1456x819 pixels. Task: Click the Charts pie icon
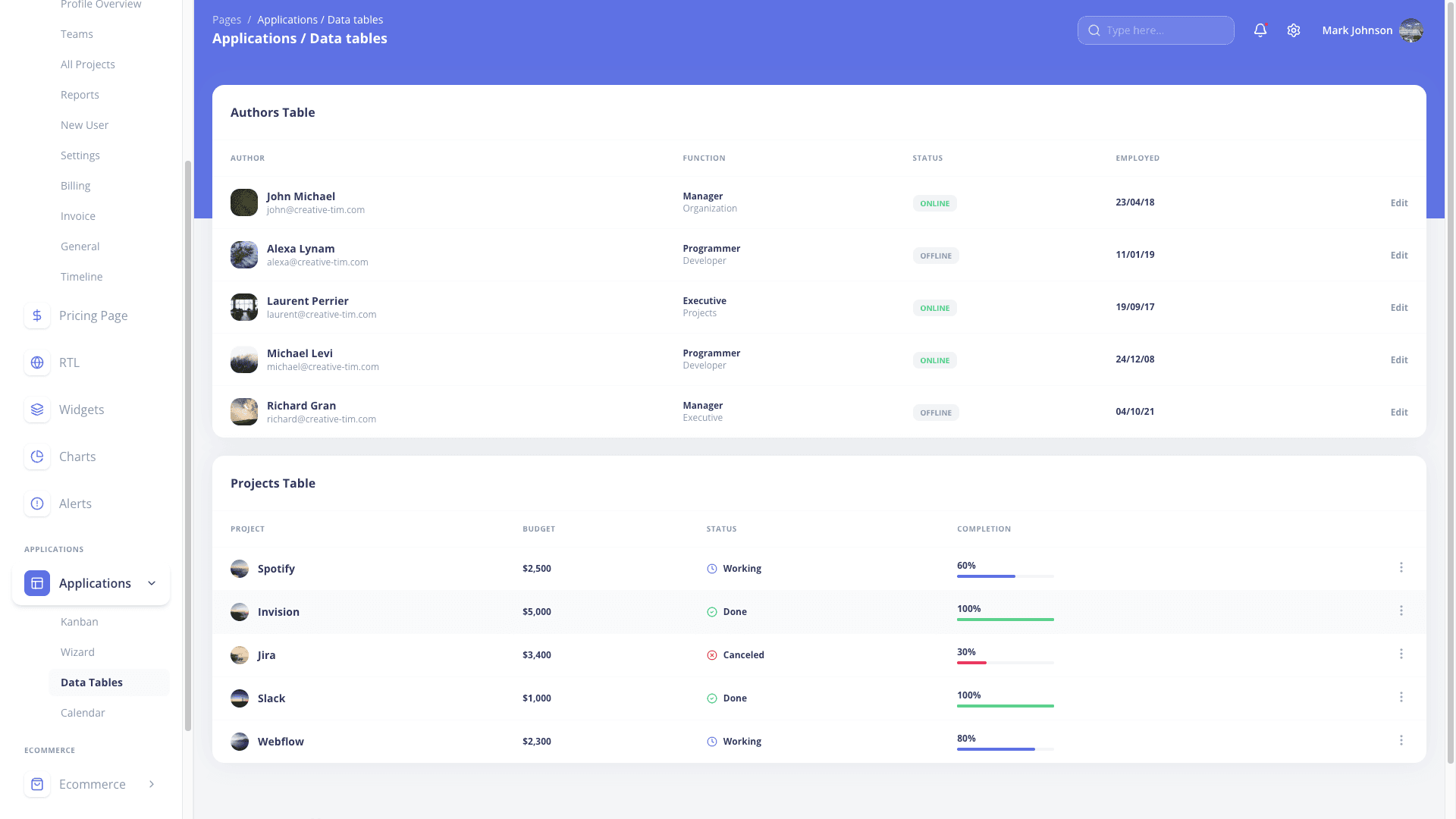[x=37, y=457]
